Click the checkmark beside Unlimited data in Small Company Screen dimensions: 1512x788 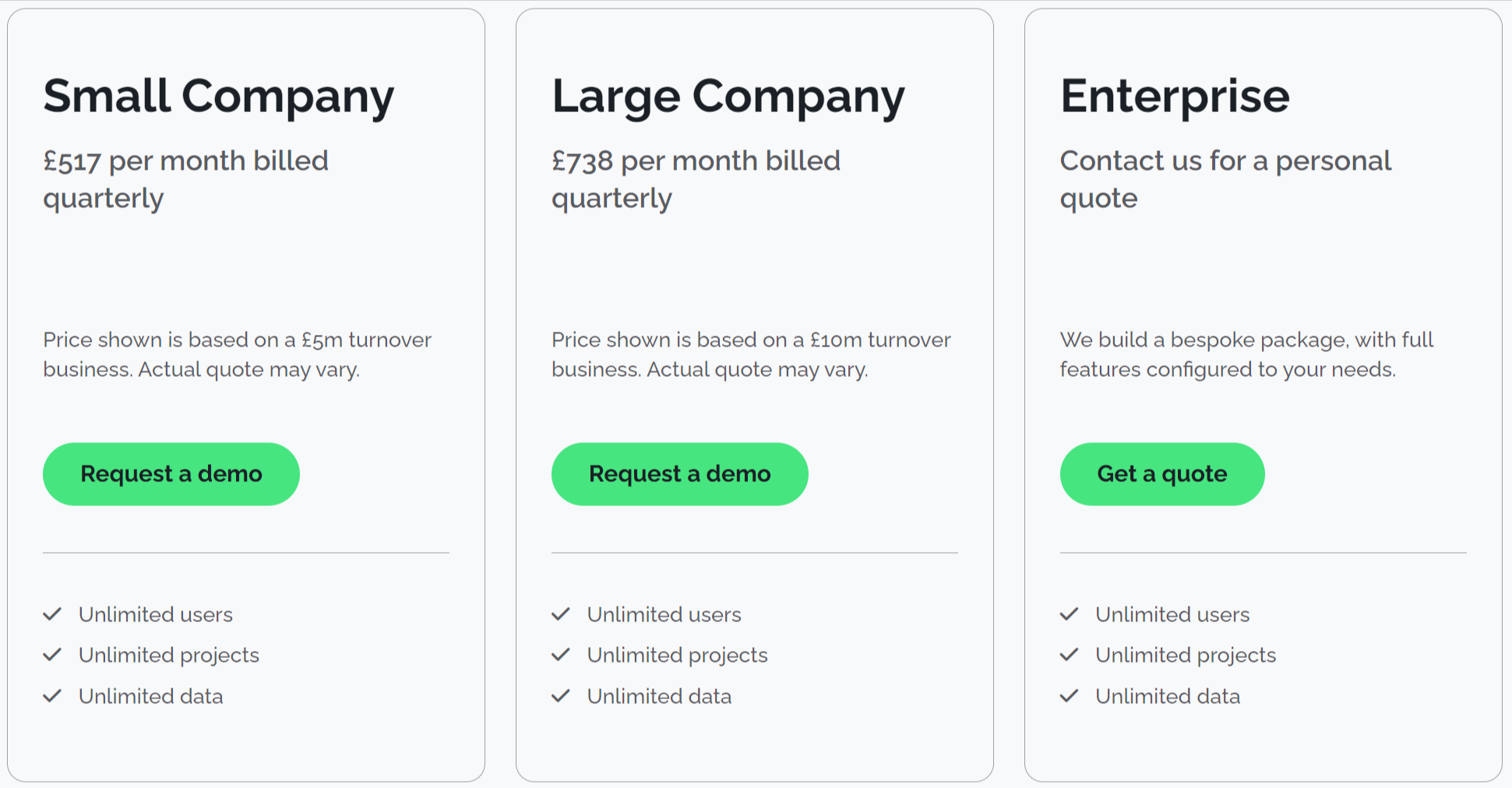pyautogui.click(x=53, y=696)
